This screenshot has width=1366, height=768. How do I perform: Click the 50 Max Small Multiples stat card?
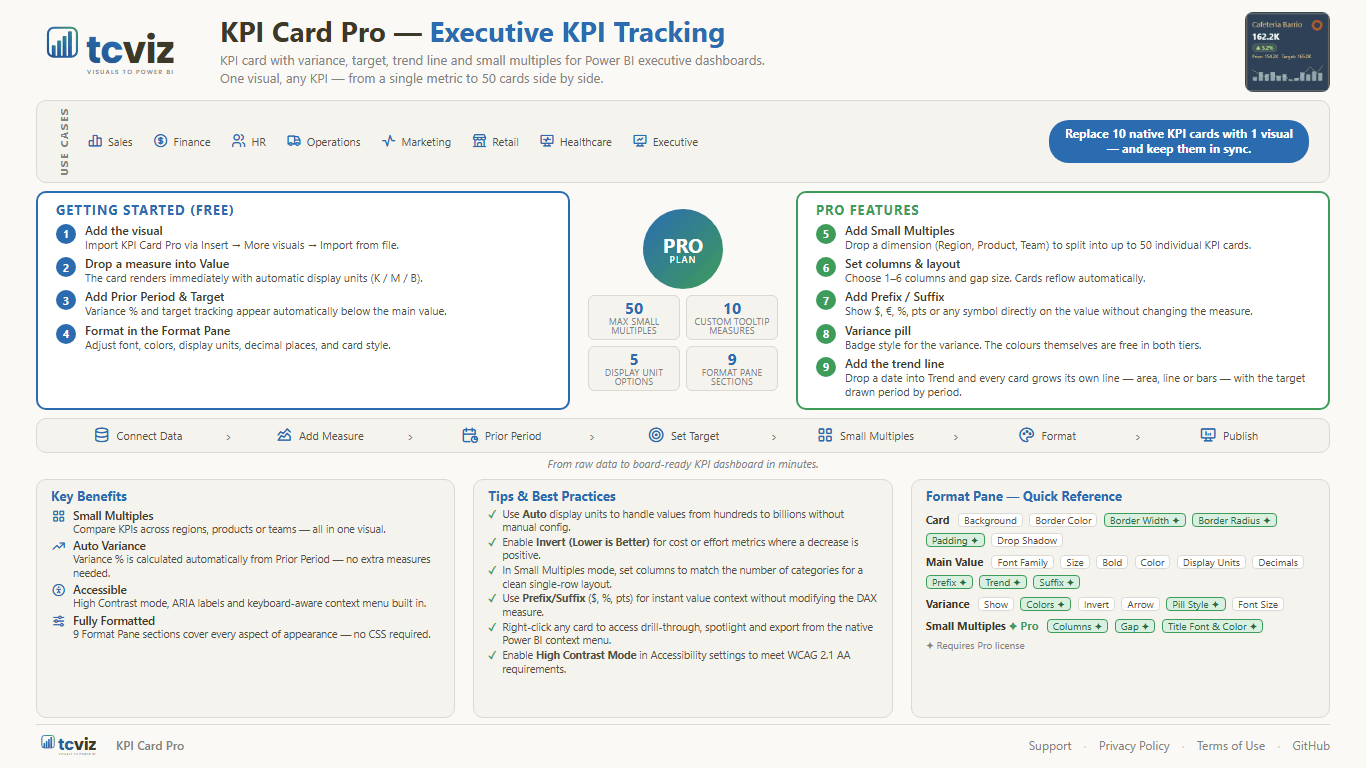click(x=634, y=317)
